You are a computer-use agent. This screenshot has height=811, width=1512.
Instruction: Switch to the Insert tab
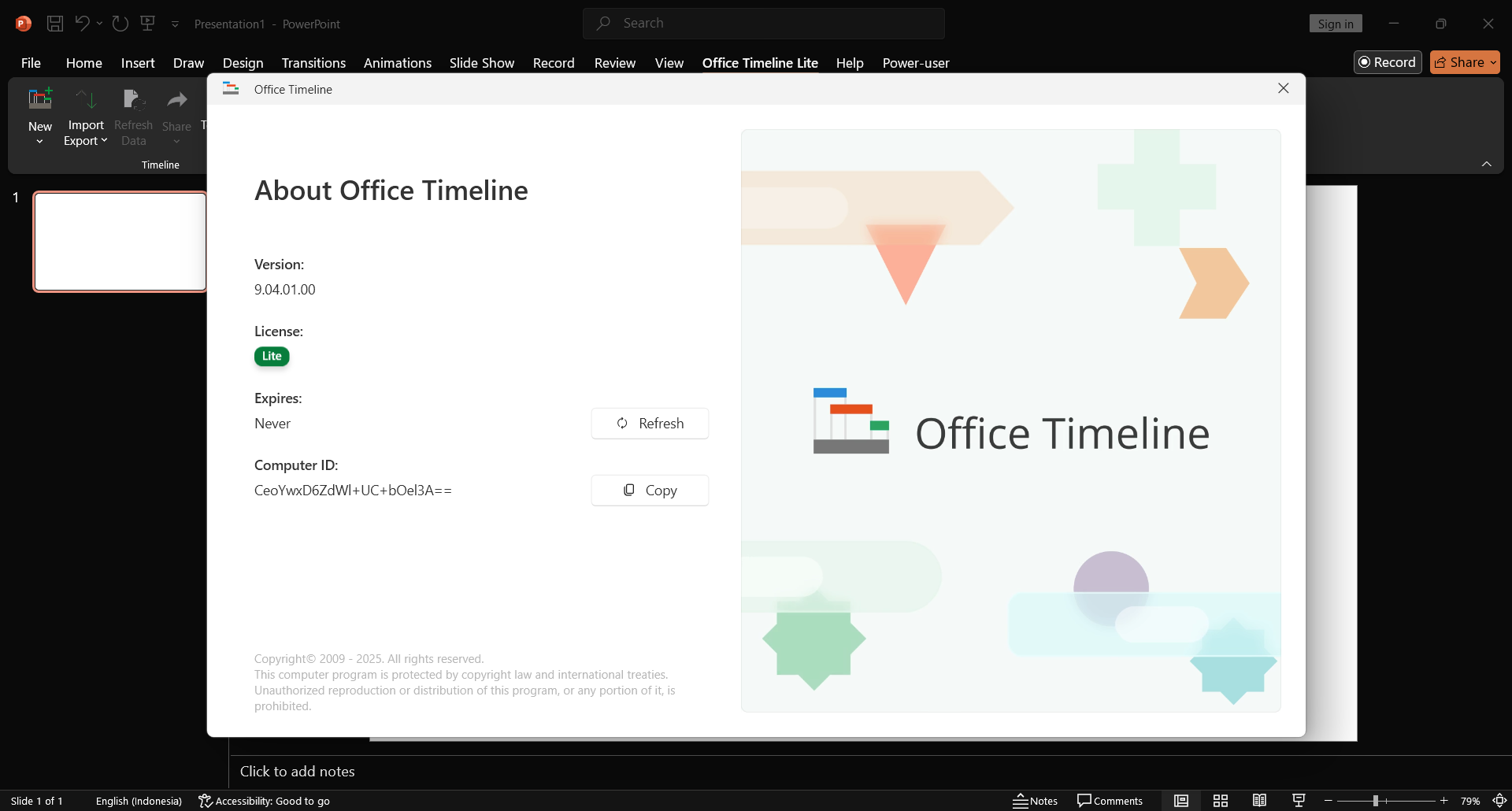138,63
